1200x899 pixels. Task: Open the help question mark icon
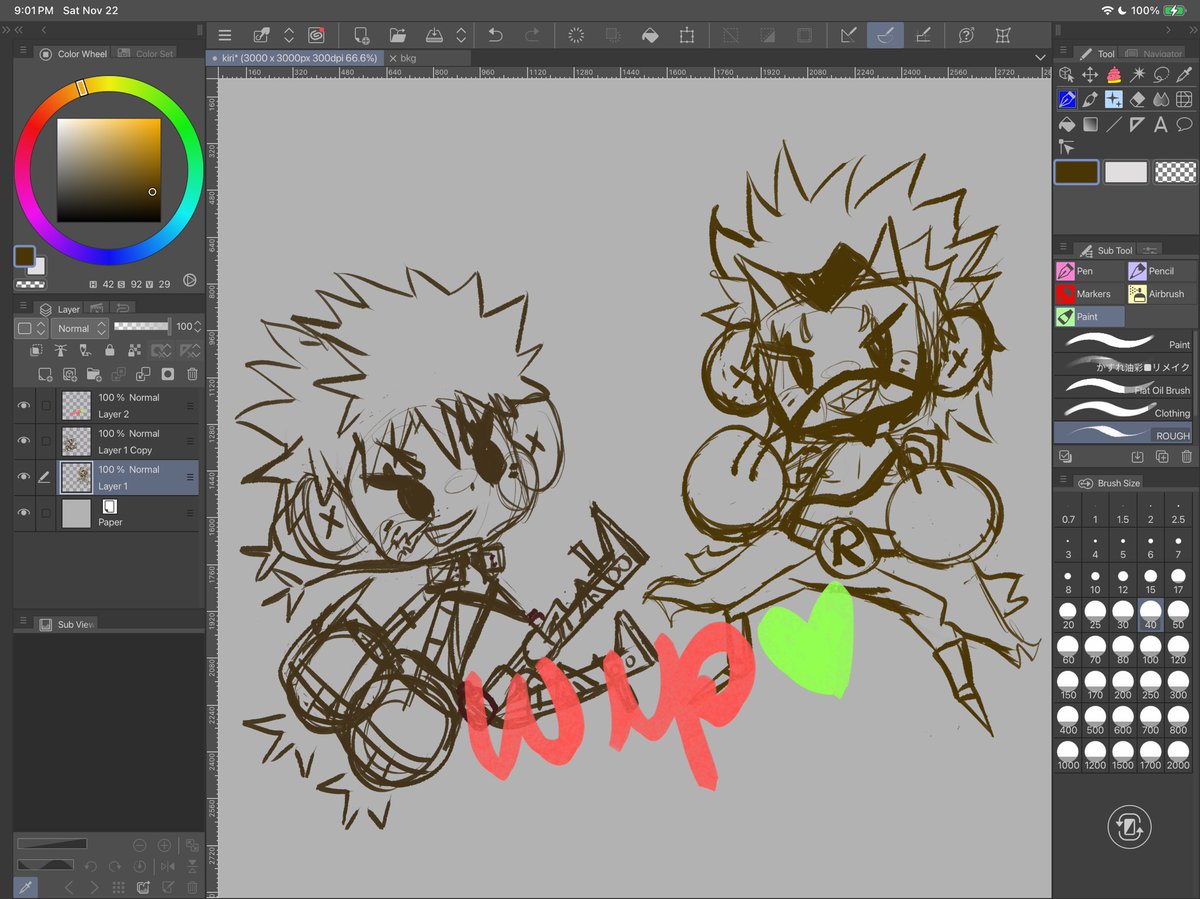tap(966, 35)
